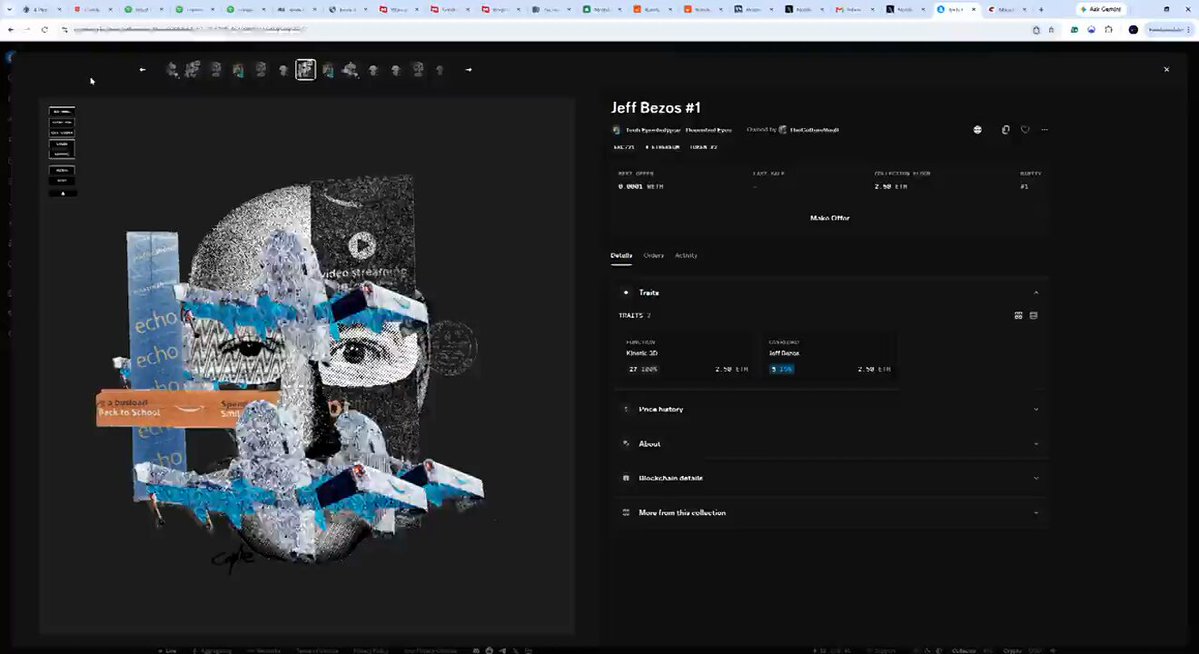Open the Activity tab
Screen dimensions: 1199x654
686,255
